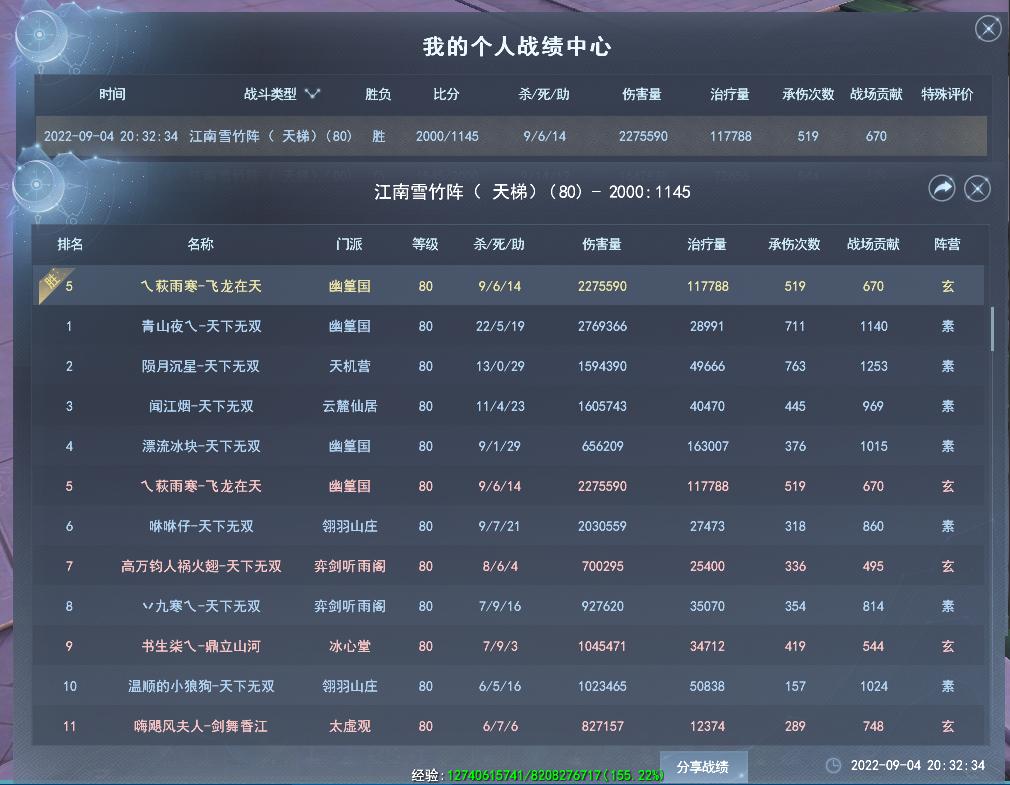
Task: Click the 门派 column header
Action: (349, 244)
